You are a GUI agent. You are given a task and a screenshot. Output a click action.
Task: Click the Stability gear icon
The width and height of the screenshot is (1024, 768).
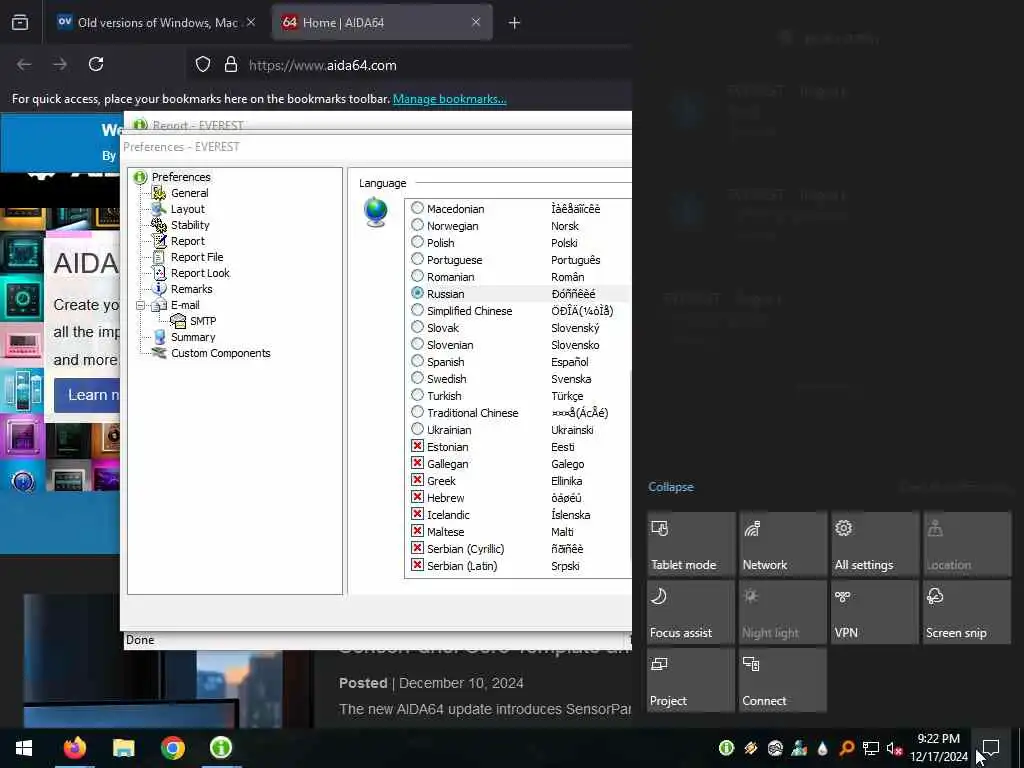(x=159, y=225)
